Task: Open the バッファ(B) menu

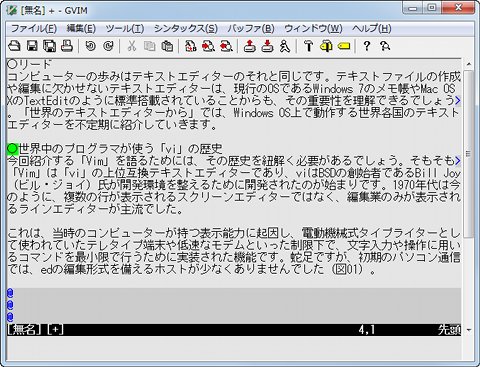Action: pyautogui.click(x=251, y=29)
